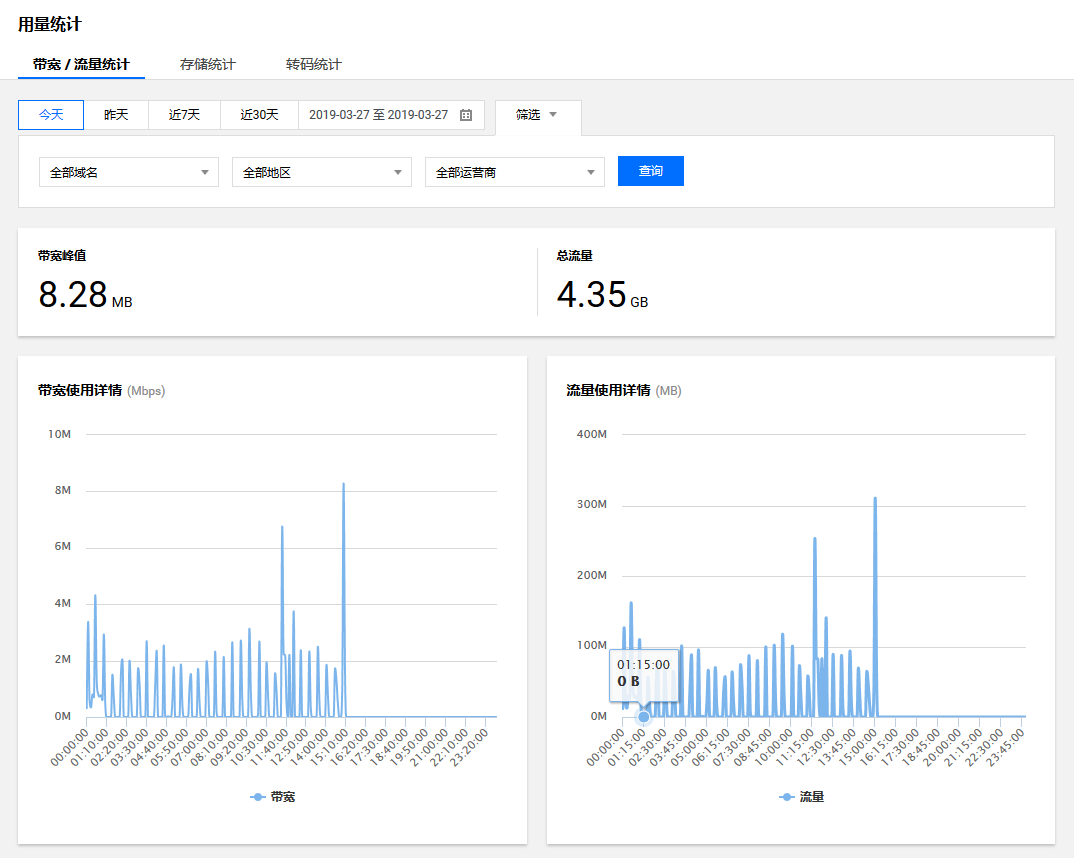Open the 全部域名 dropdown

click(x=129, y=173)
